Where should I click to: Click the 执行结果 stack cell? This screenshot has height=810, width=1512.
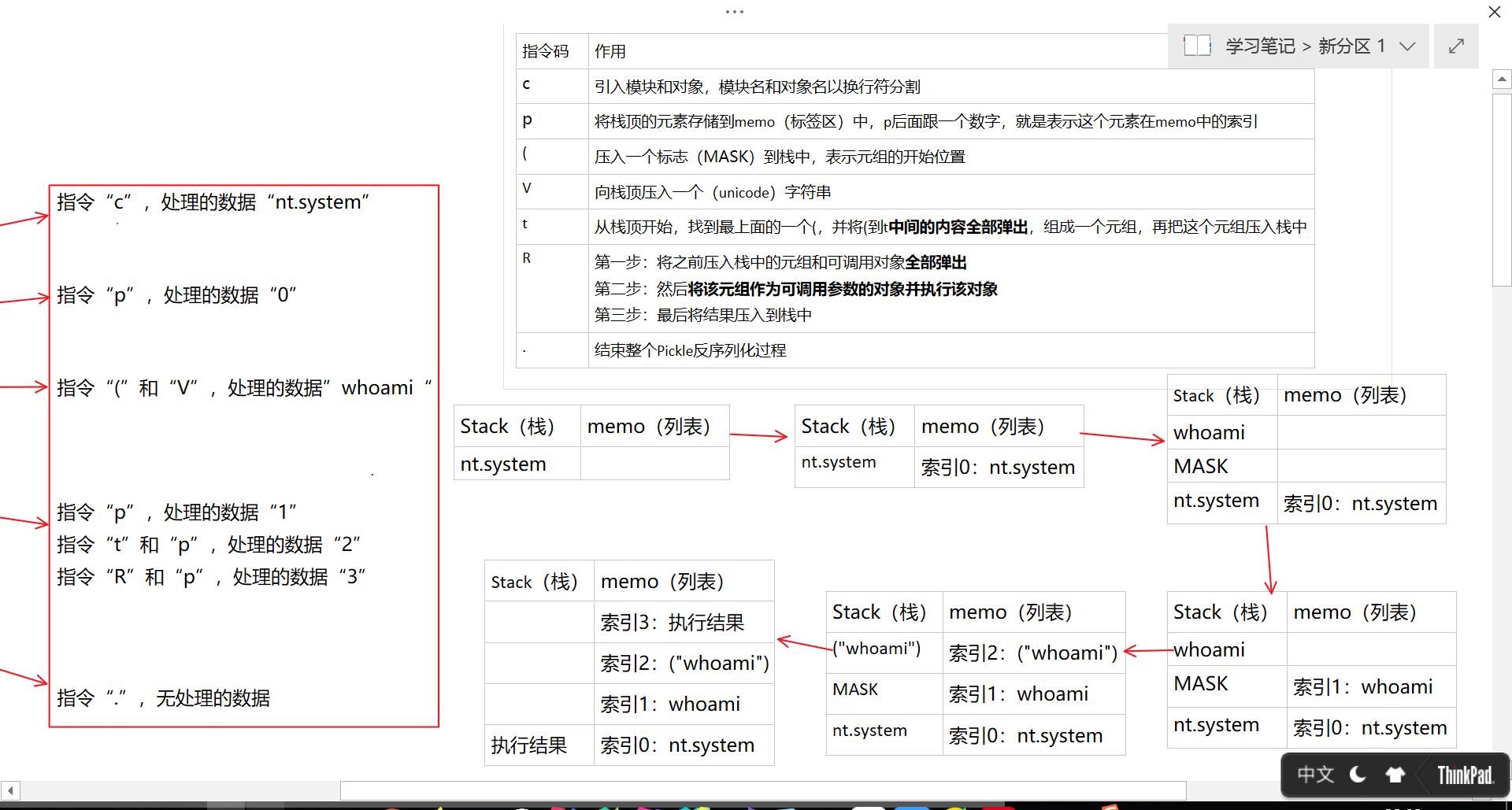(529, 745)
